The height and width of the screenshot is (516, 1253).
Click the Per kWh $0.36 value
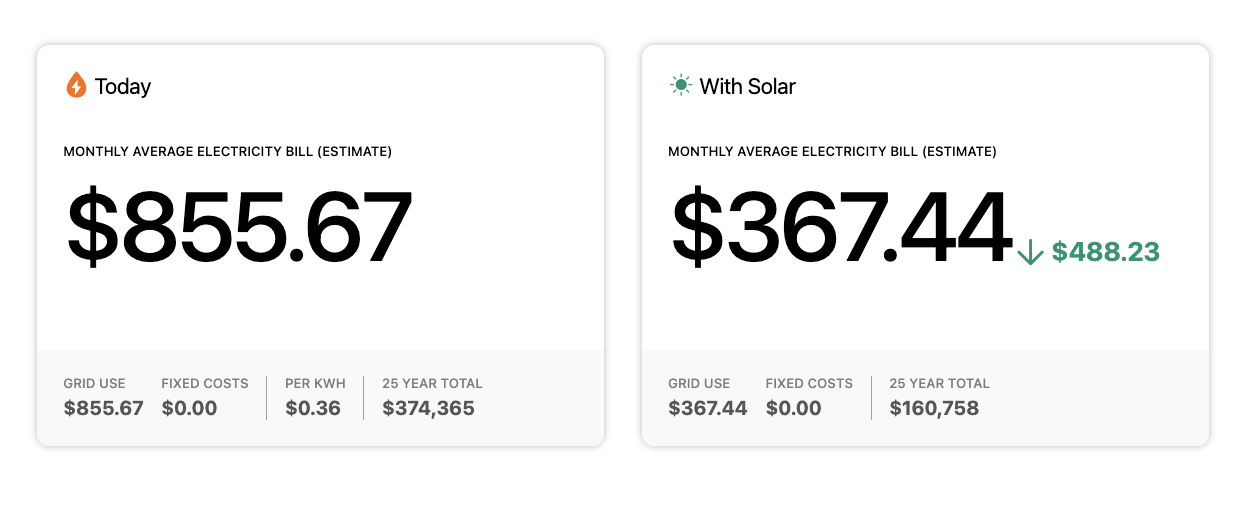[x=313, y=408]
